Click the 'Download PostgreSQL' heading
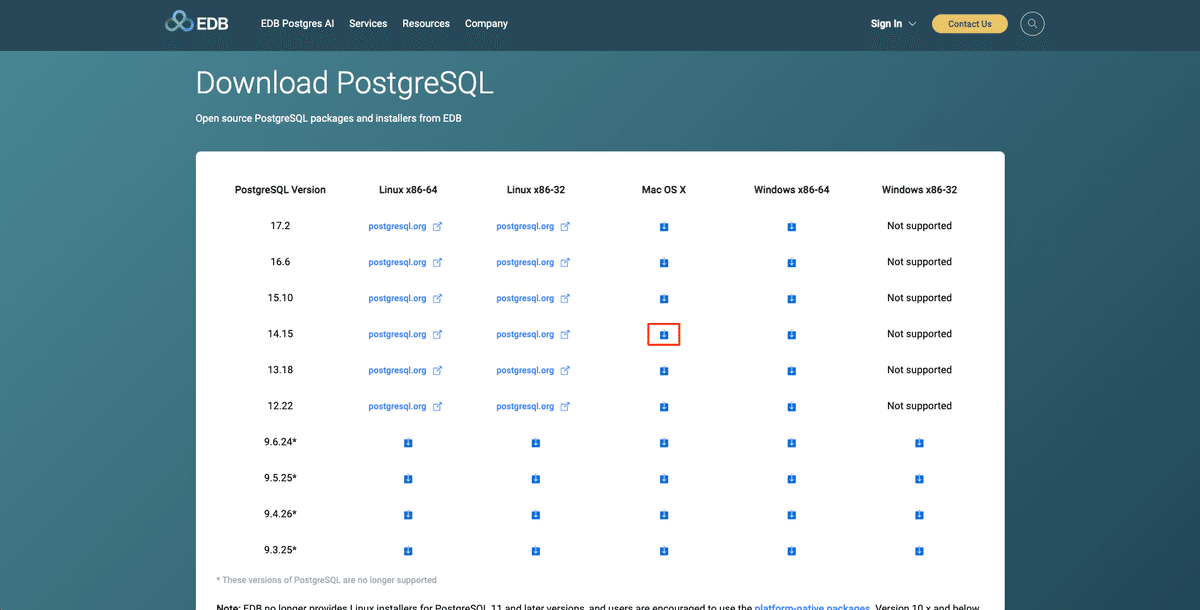The height and width of the screenshot is (610, 1200). click(x=345, y=83)
